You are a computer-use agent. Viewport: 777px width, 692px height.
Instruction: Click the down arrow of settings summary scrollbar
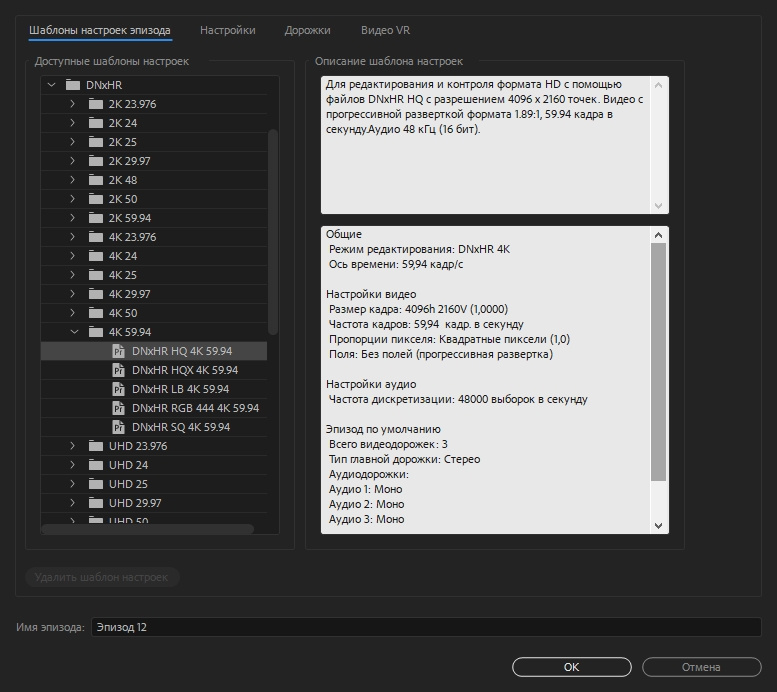[x=658, y=525]
